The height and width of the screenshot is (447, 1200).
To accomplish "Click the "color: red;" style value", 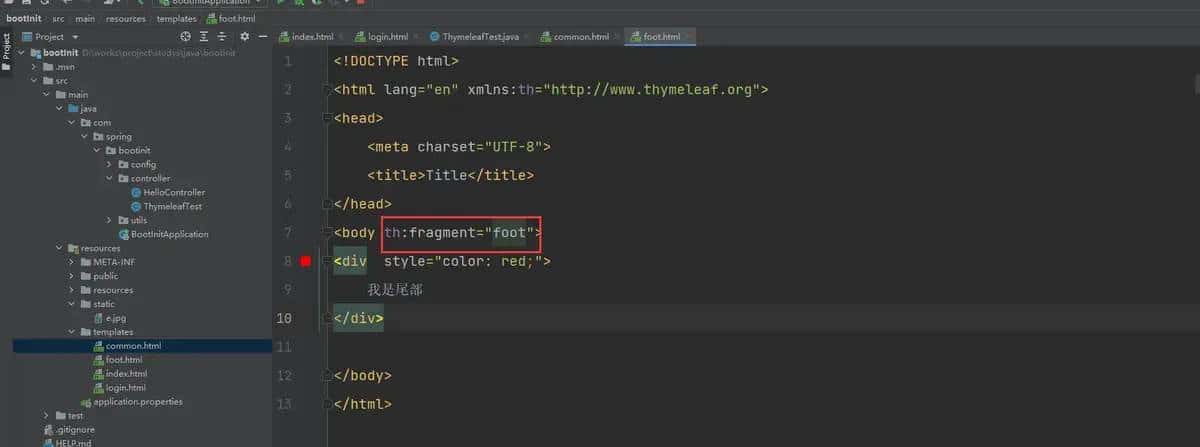I will click(x=489, y=261).
